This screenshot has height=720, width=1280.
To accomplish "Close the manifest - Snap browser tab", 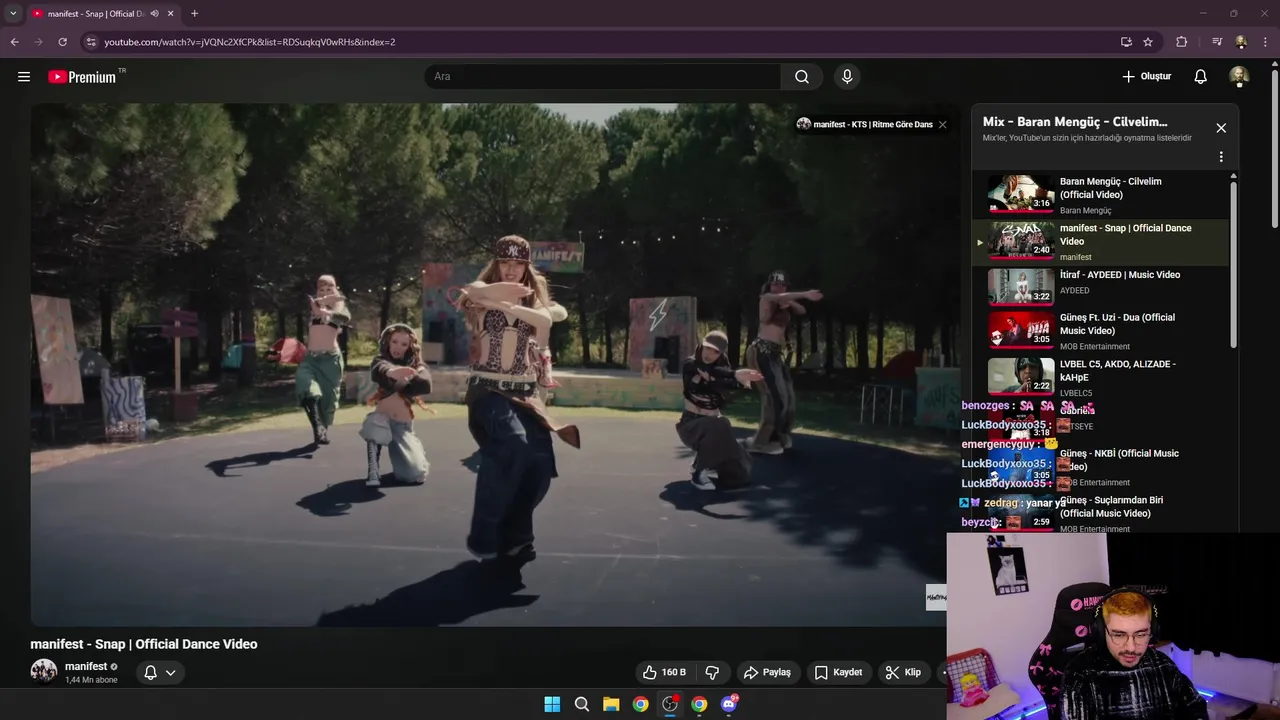I will 171,14.
